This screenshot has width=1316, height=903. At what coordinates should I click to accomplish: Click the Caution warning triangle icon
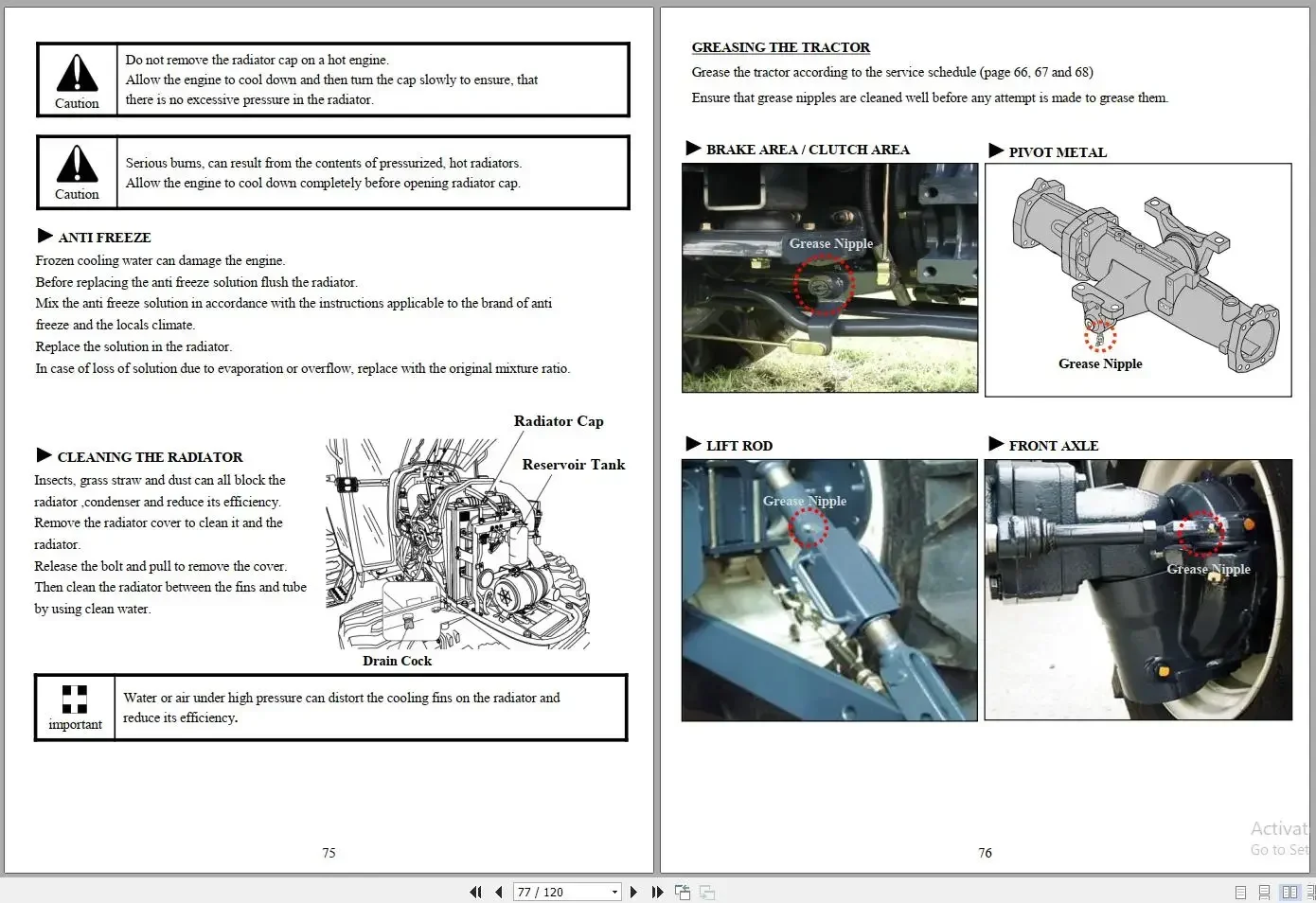(x=77, y=73)
